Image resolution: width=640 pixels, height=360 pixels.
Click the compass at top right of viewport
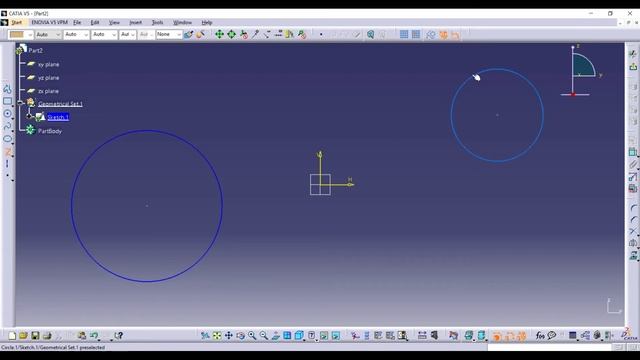[x=580, y=70]
